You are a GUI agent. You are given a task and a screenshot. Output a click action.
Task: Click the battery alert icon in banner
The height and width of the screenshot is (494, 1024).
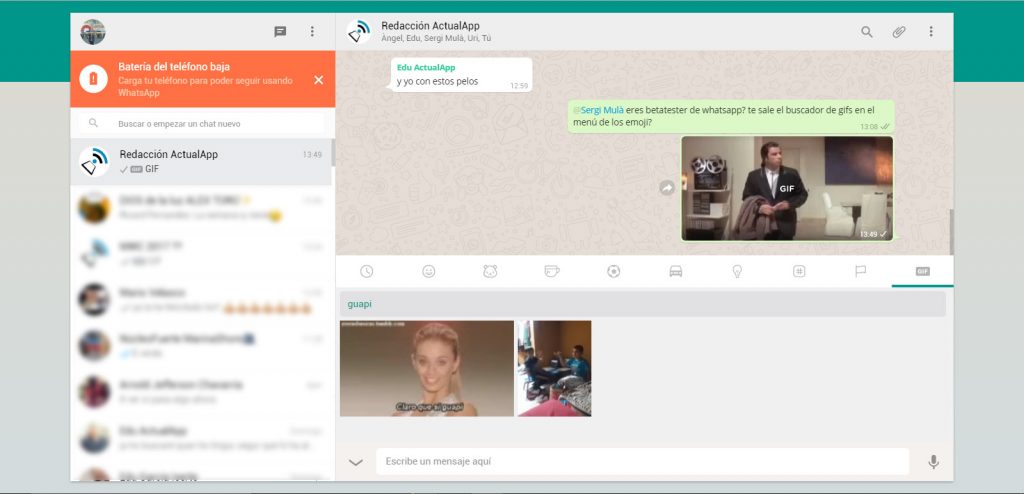93,79
